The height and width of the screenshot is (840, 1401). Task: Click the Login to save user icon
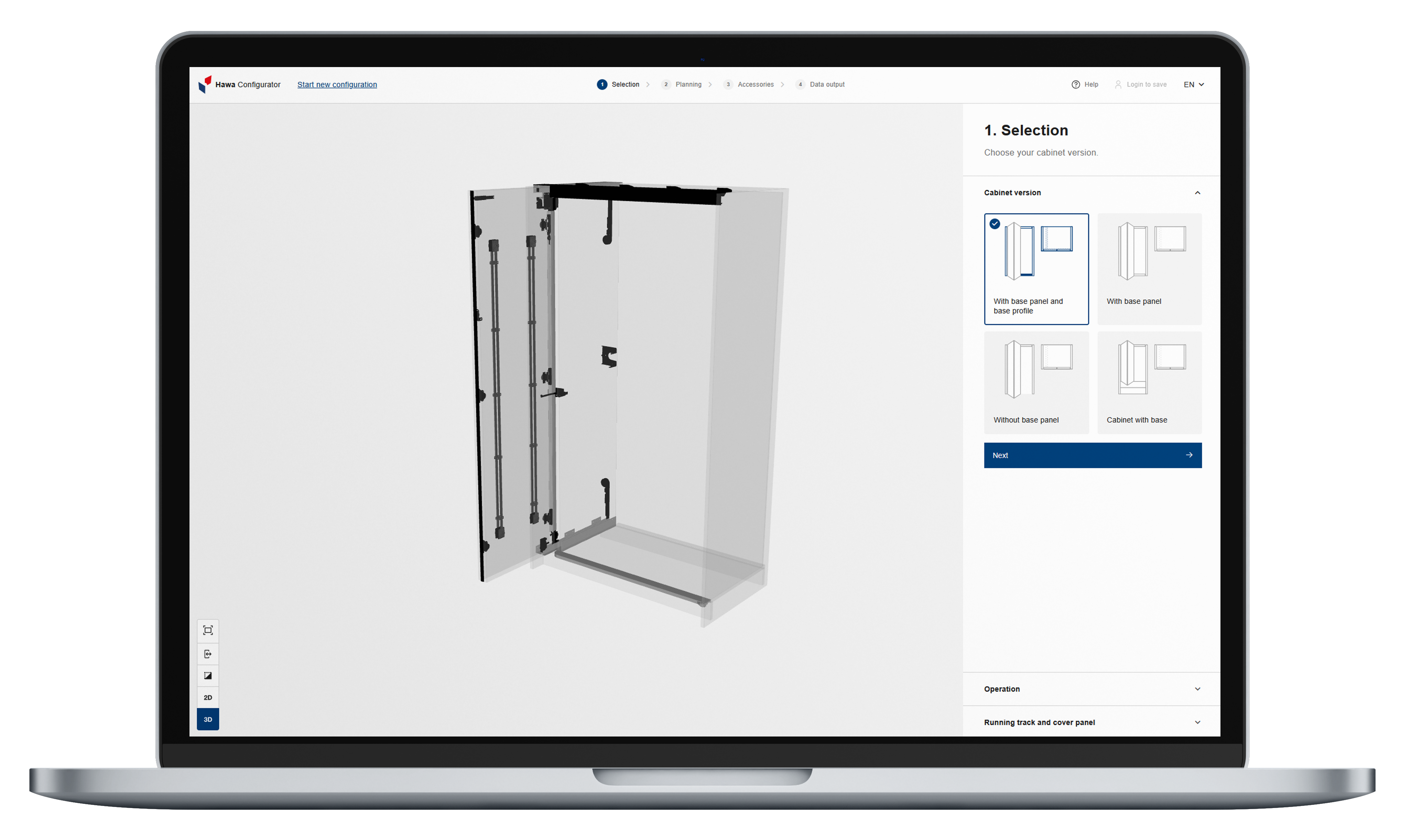1117,84
